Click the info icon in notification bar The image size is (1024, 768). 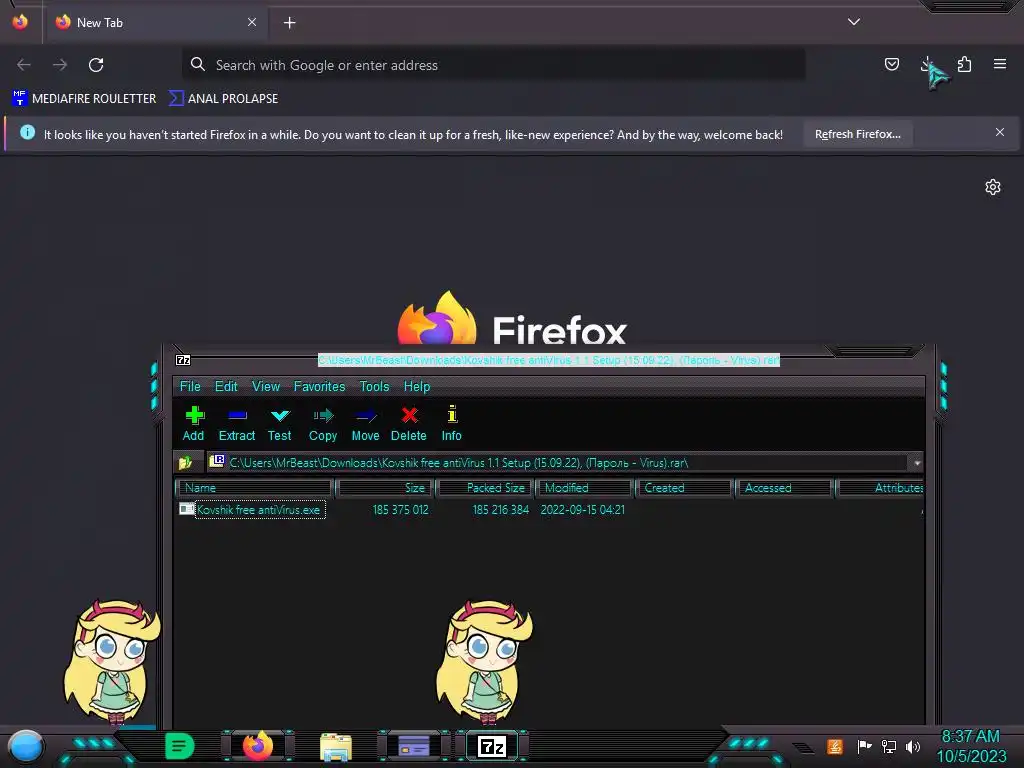(27, 133)
